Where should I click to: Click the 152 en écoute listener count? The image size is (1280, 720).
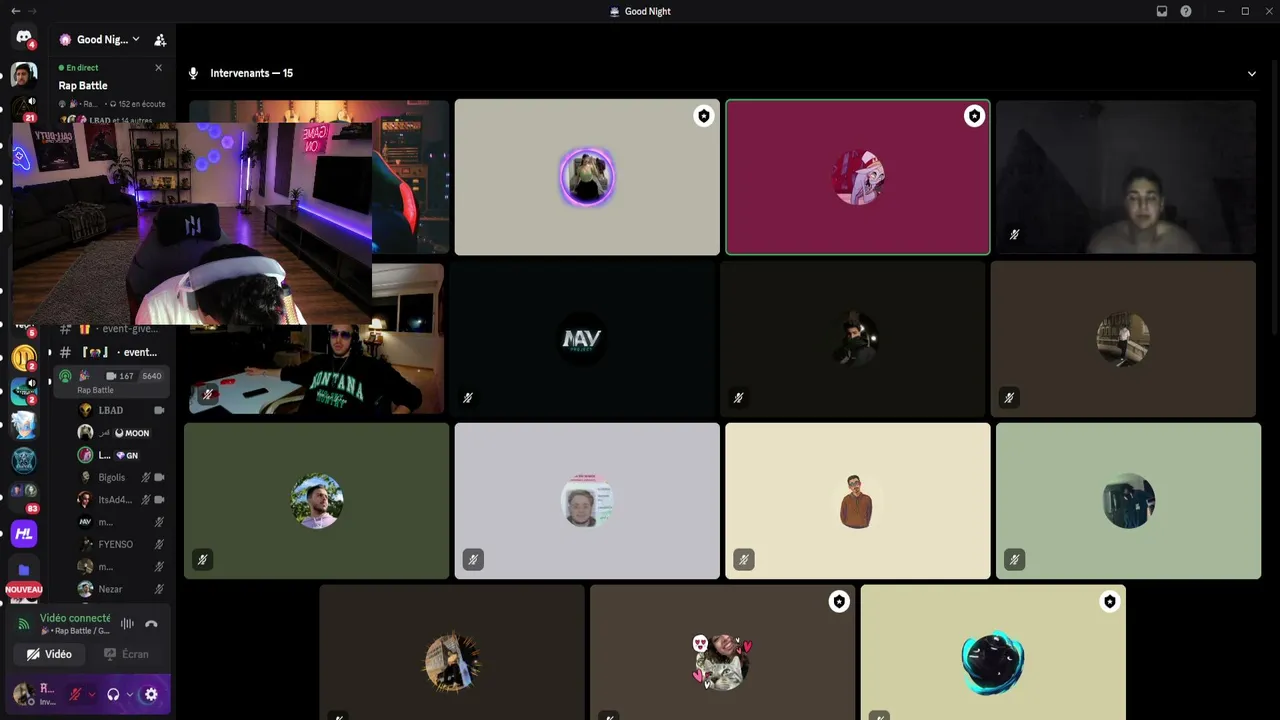click(138, 104)
